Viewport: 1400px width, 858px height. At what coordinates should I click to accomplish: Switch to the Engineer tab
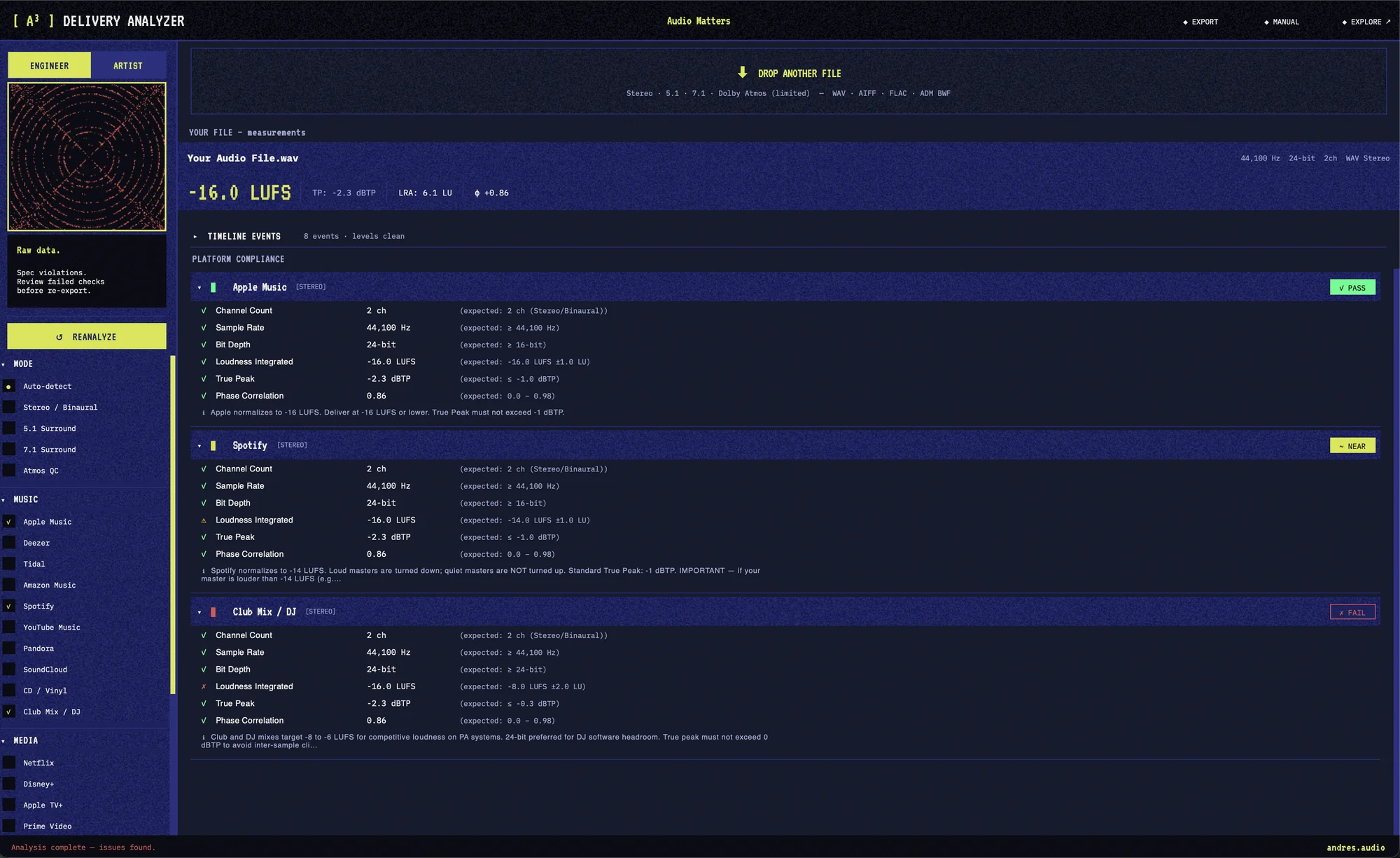(x=49, y=65)
